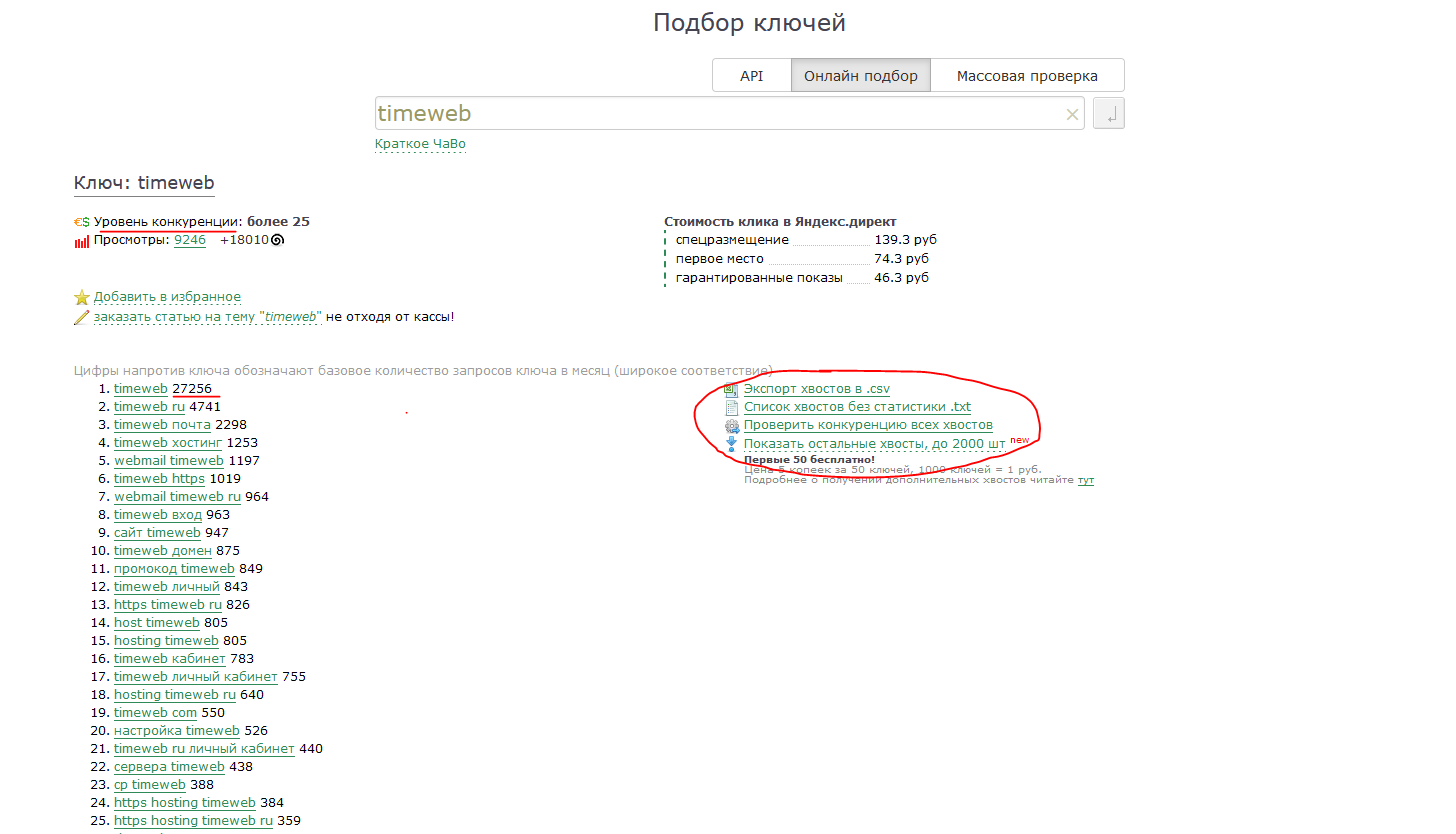1456x834 pixels.
Task: Expand Показать остальные хвосты, до 2000 шт
Action: 874,443
